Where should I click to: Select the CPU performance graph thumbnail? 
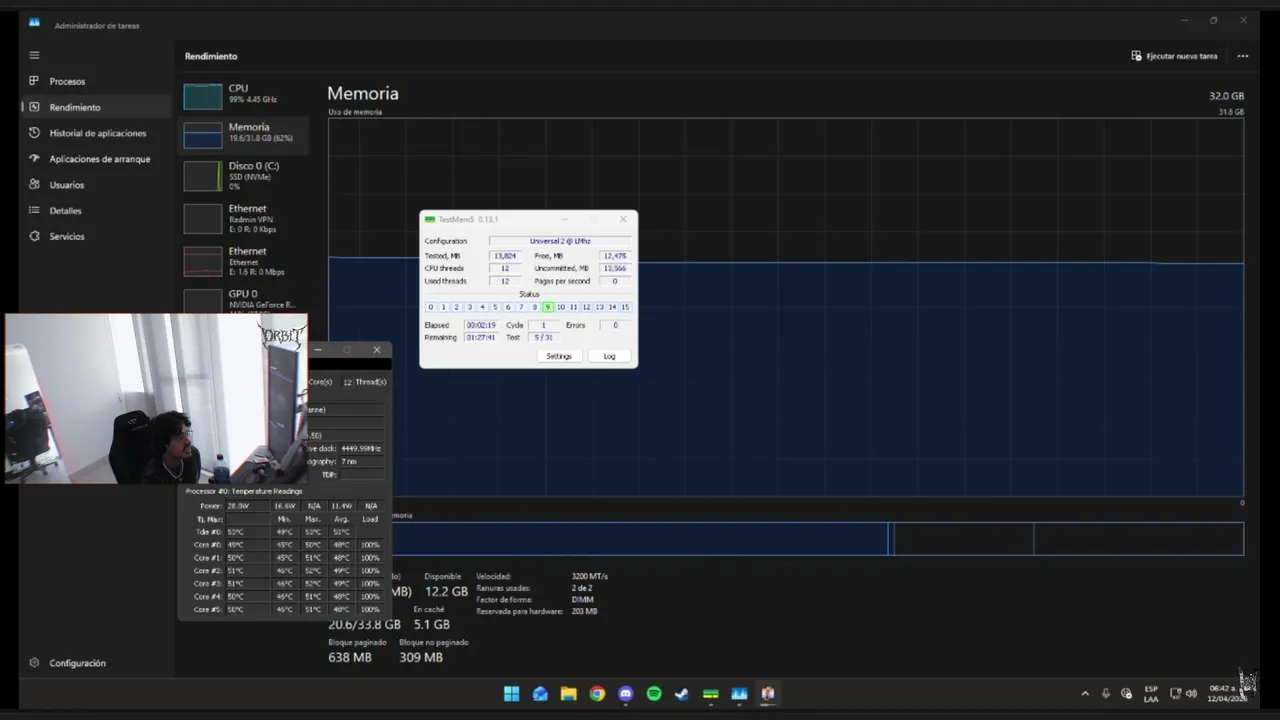tap(202, 96)
